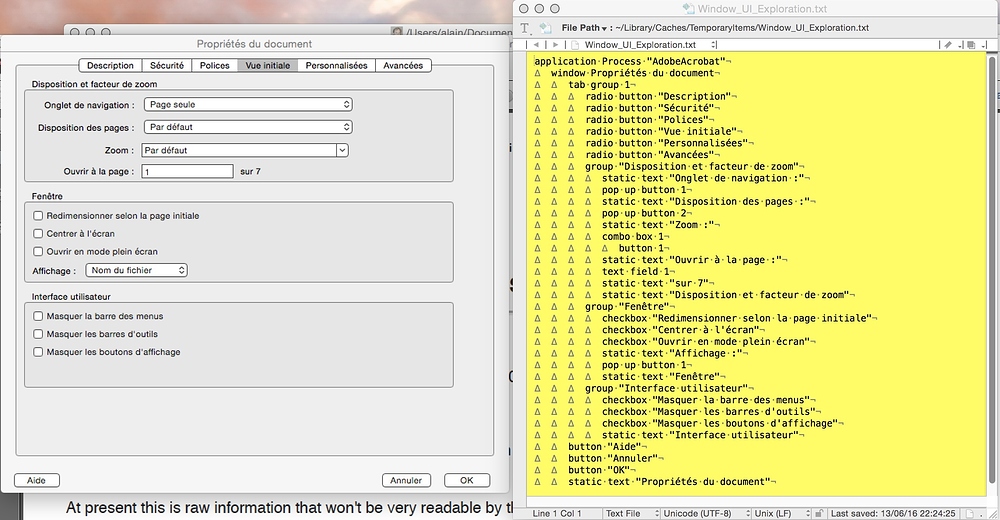Viewport: 1000px width, 520px height.
Task: Click small file icon beside Window_UI_Exploration.txt popup
Action: 575,45
